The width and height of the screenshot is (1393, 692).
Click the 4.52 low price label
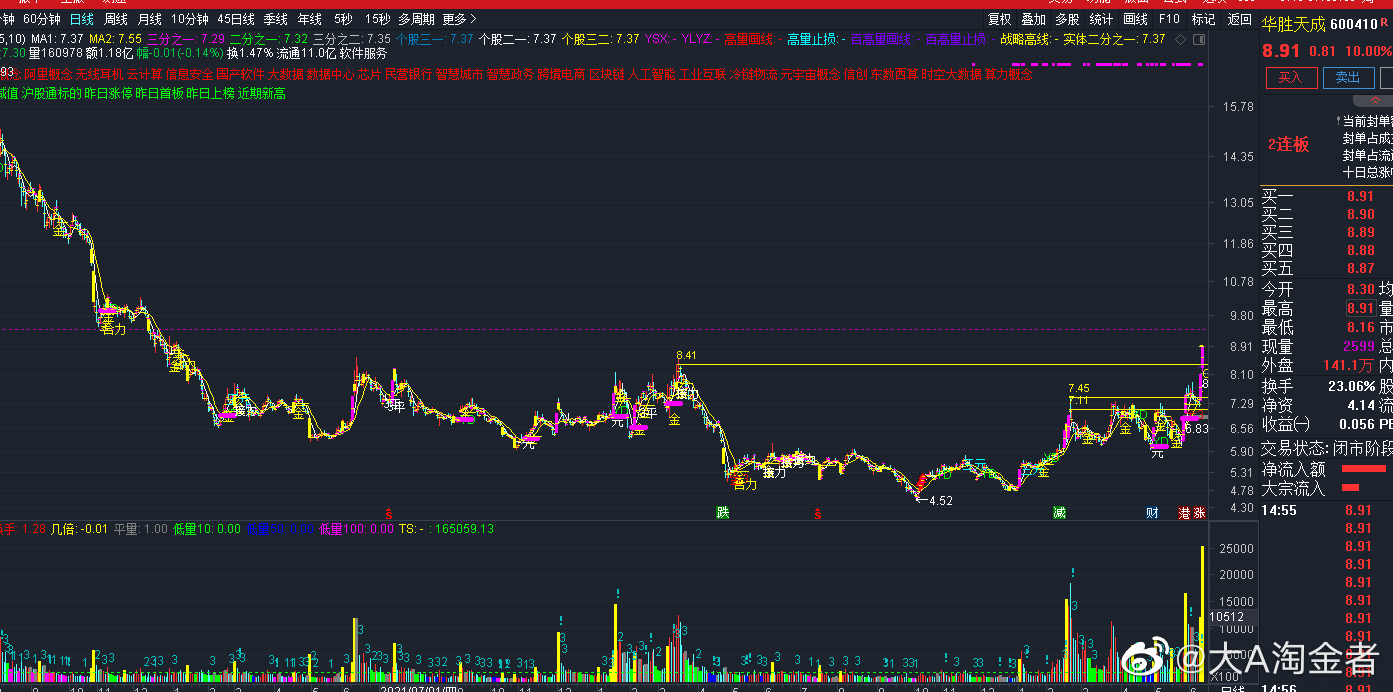[941, 501]
